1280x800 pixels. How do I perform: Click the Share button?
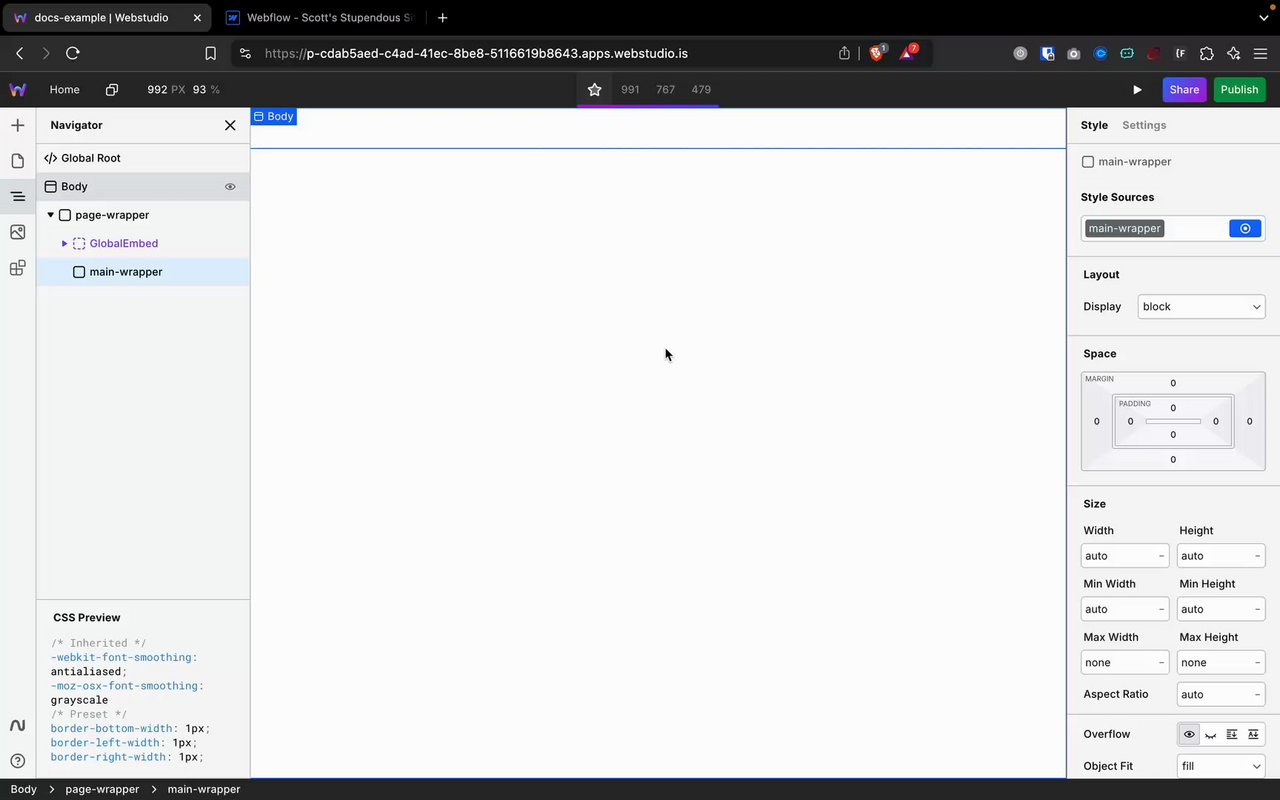[x=1184, y=90]
